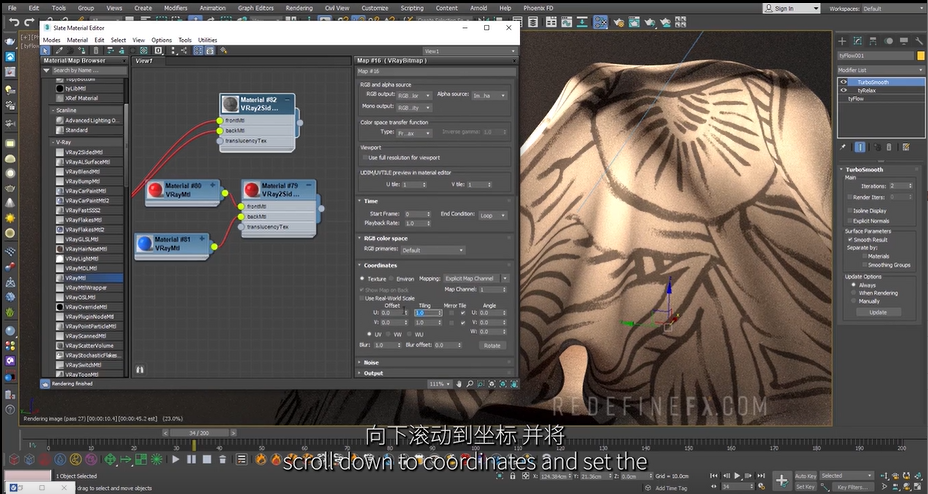The image size is (928, 494).
Task: Open the RGB output dropdown
Action: pos(414,95)
